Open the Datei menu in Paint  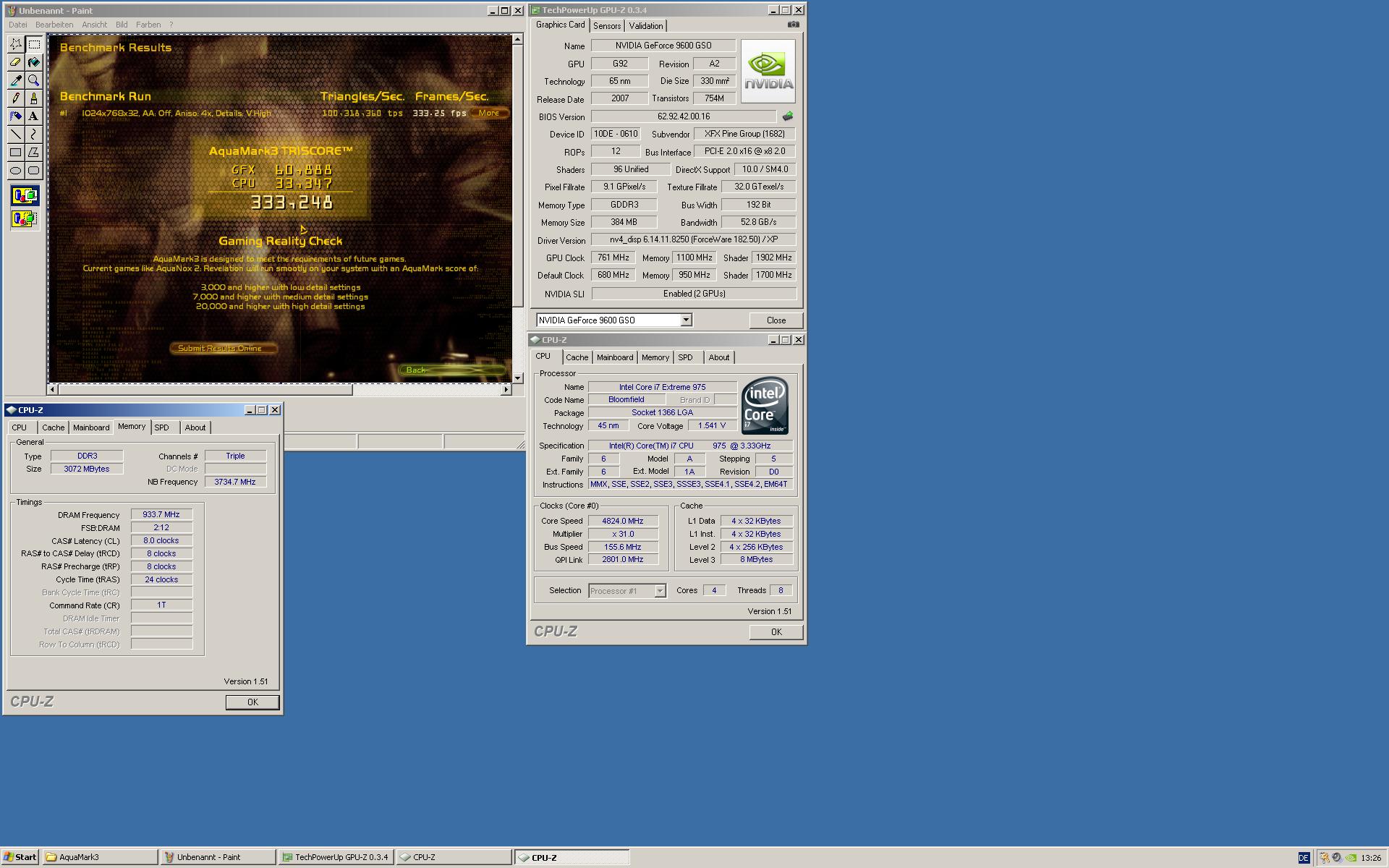pyautogui.click(x=17, y=25)
